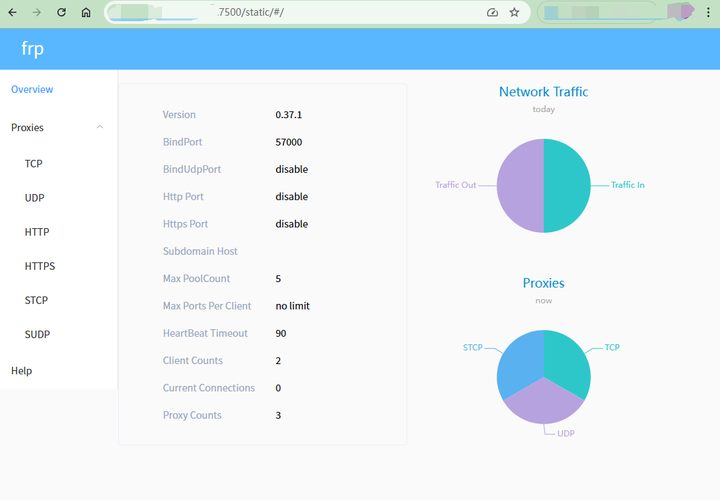Click the browser back arrow icon
Image resolution: width=720 pixels, height=500 pixels.
point(12,12)
